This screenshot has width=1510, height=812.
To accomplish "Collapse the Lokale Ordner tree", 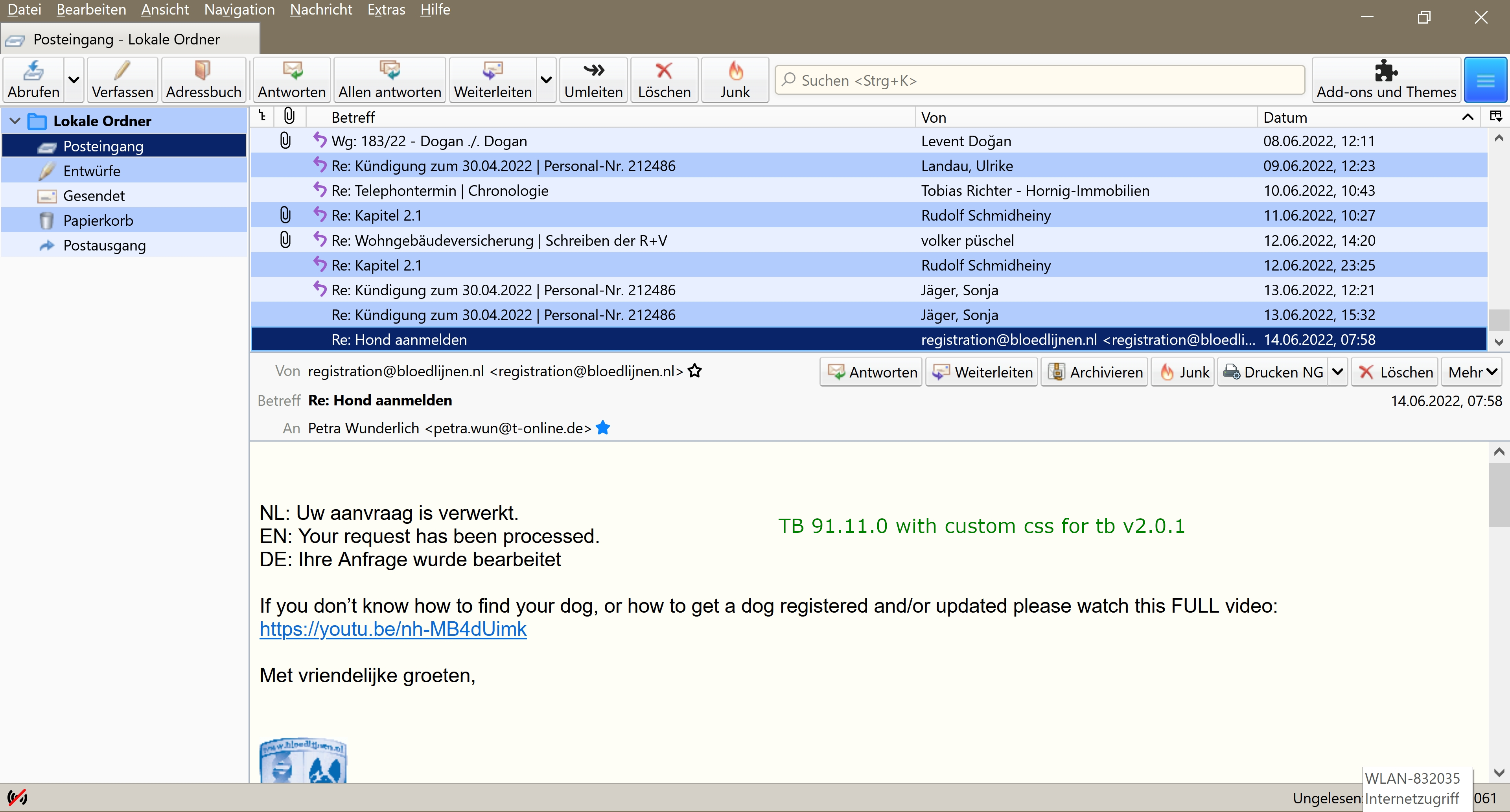I will pyautogui.click(x=15, y=122).
